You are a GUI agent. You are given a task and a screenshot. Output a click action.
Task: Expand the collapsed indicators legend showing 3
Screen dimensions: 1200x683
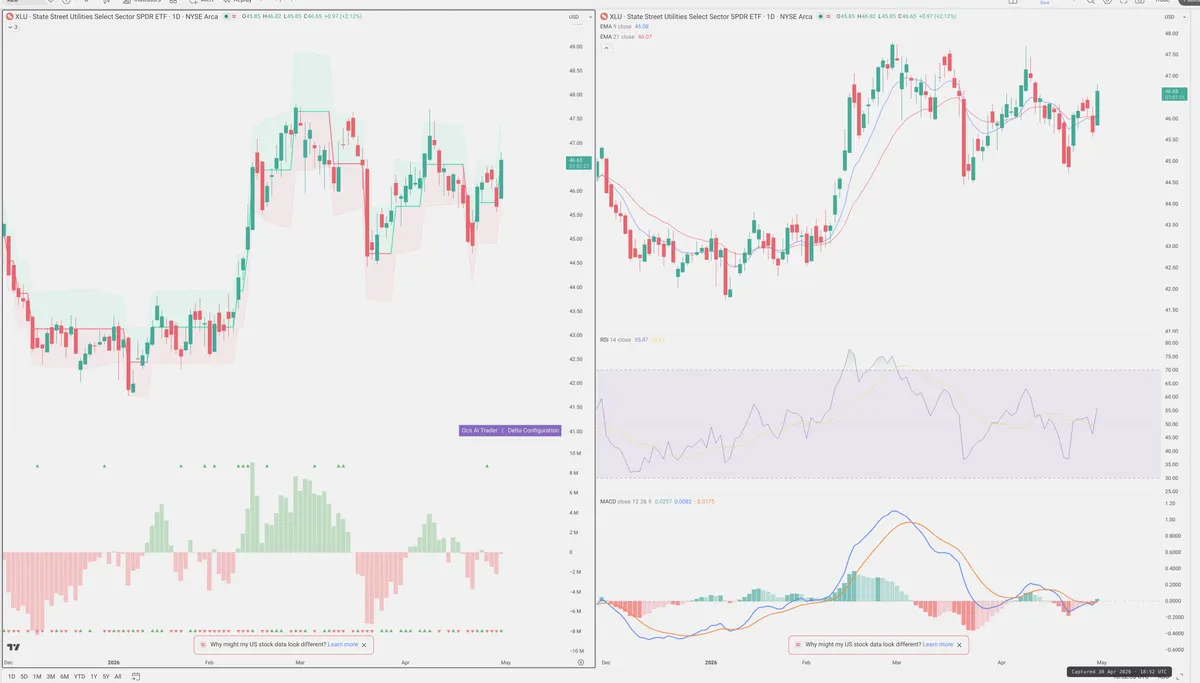12,27
